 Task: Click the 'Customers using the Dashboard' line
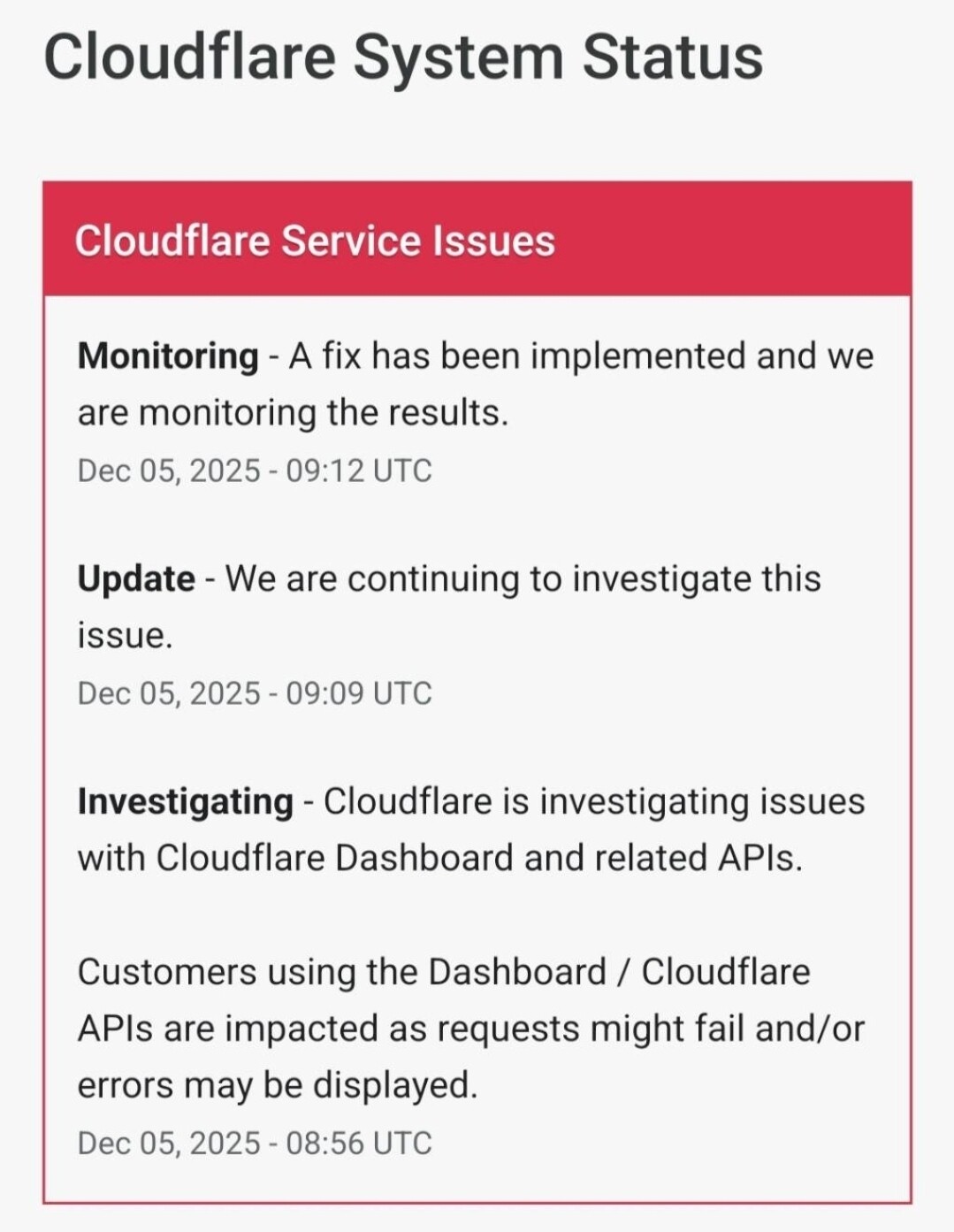point(443,972)
